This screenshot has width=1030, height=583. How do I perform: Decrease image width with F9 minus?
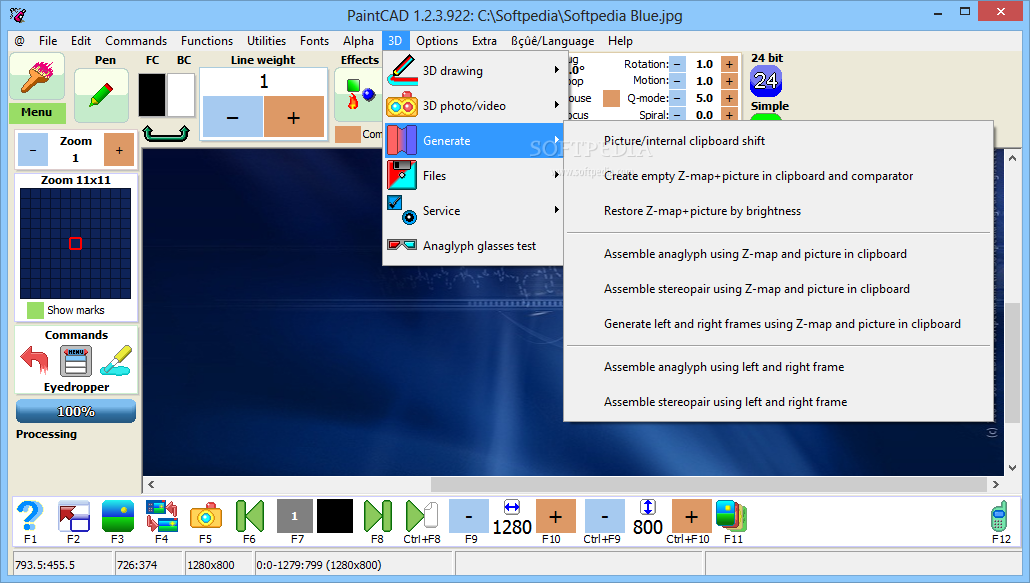(x=469, y=516)
